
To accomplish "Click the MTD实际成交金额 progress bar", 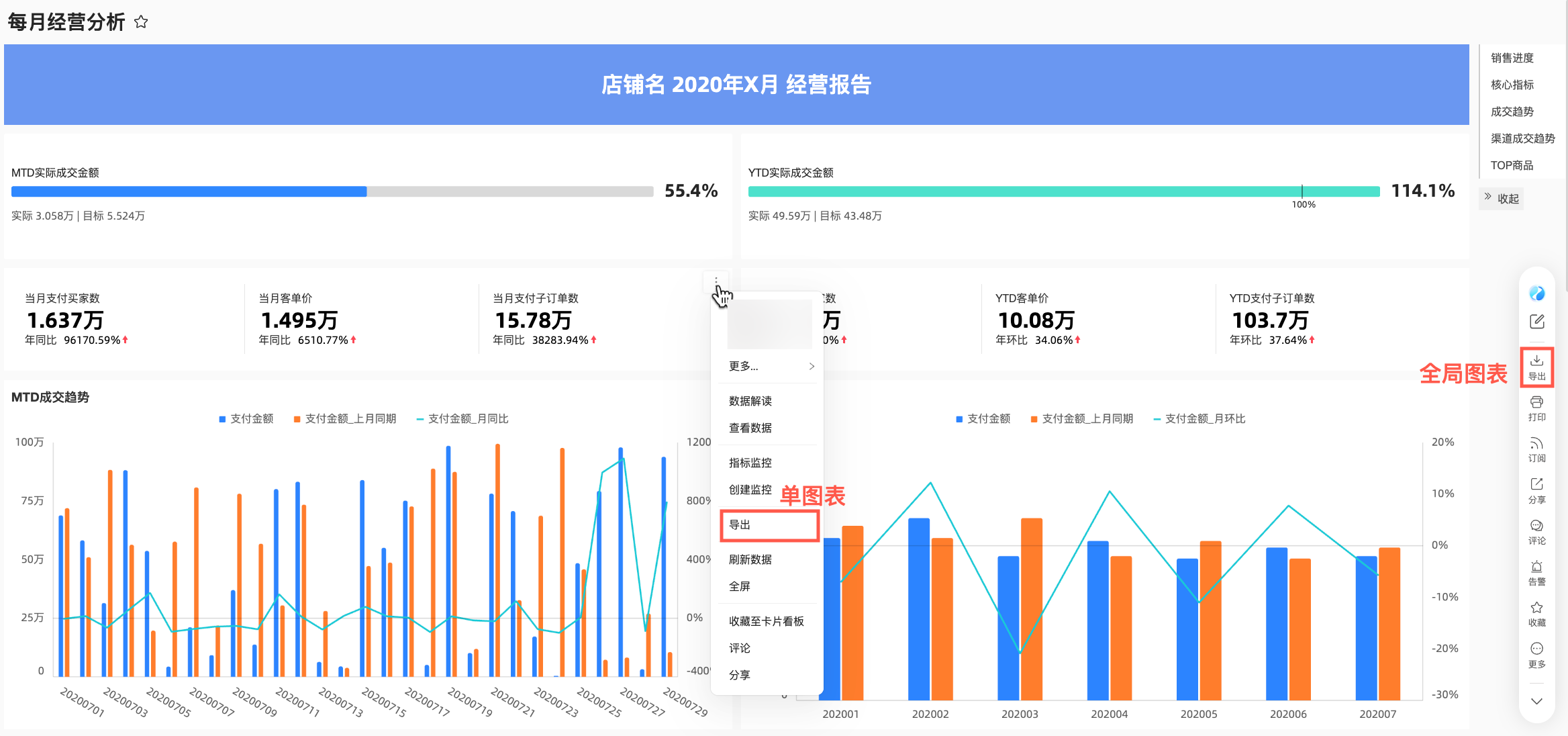I will pos(332,191).
